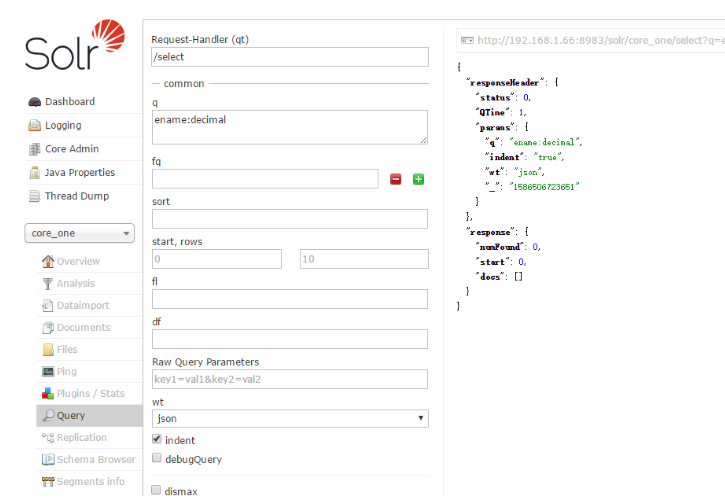Open the core_one core selector dropdown
The height and width of the screenshot is (498, 725).
(79, 233)
